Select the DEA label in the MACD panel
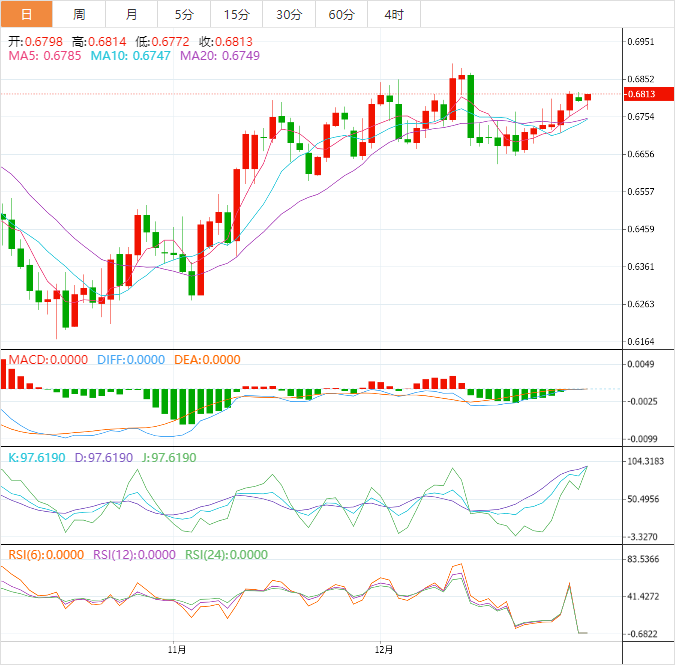 click(208, 360)
